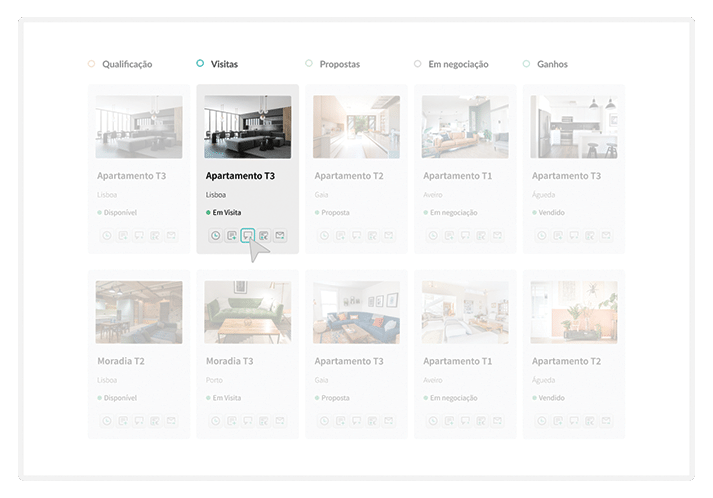Image resolution: width=713 pixels, height=498 pixels.
Task: Select the circle marker beside Ganhos
Action: click(x=526, y=64)
